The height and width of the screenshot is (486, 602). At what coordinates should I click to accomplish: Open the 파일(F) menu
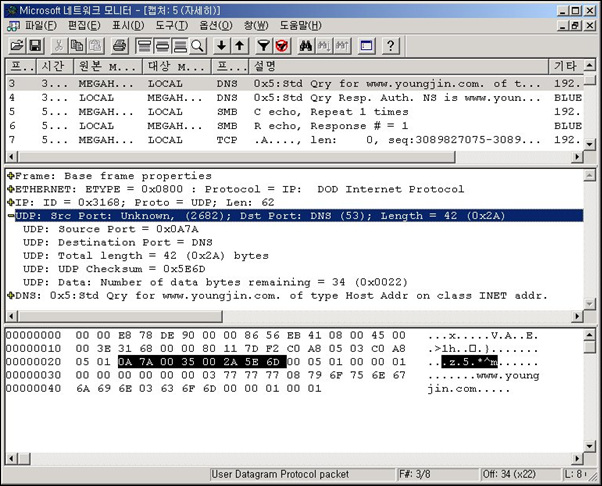(x=41, y=26)
